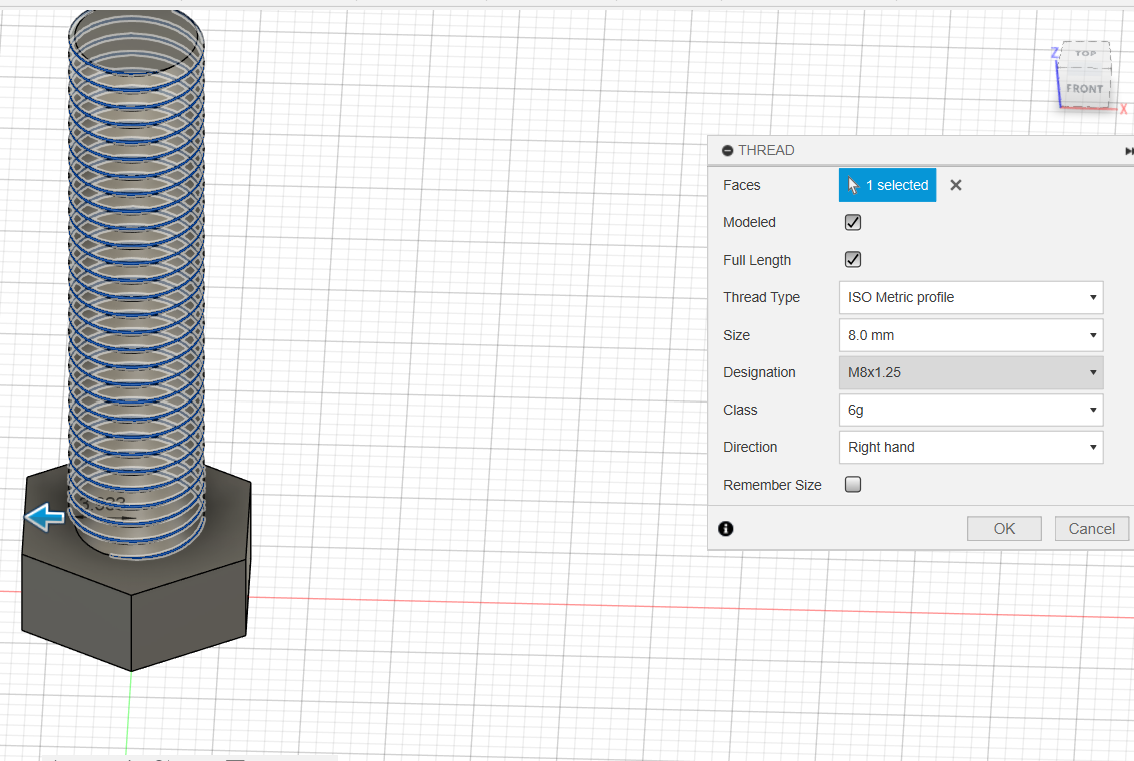Confirm thread with OK button
This screenshot has width=1134, height=761.
(x=1004, y=529)
